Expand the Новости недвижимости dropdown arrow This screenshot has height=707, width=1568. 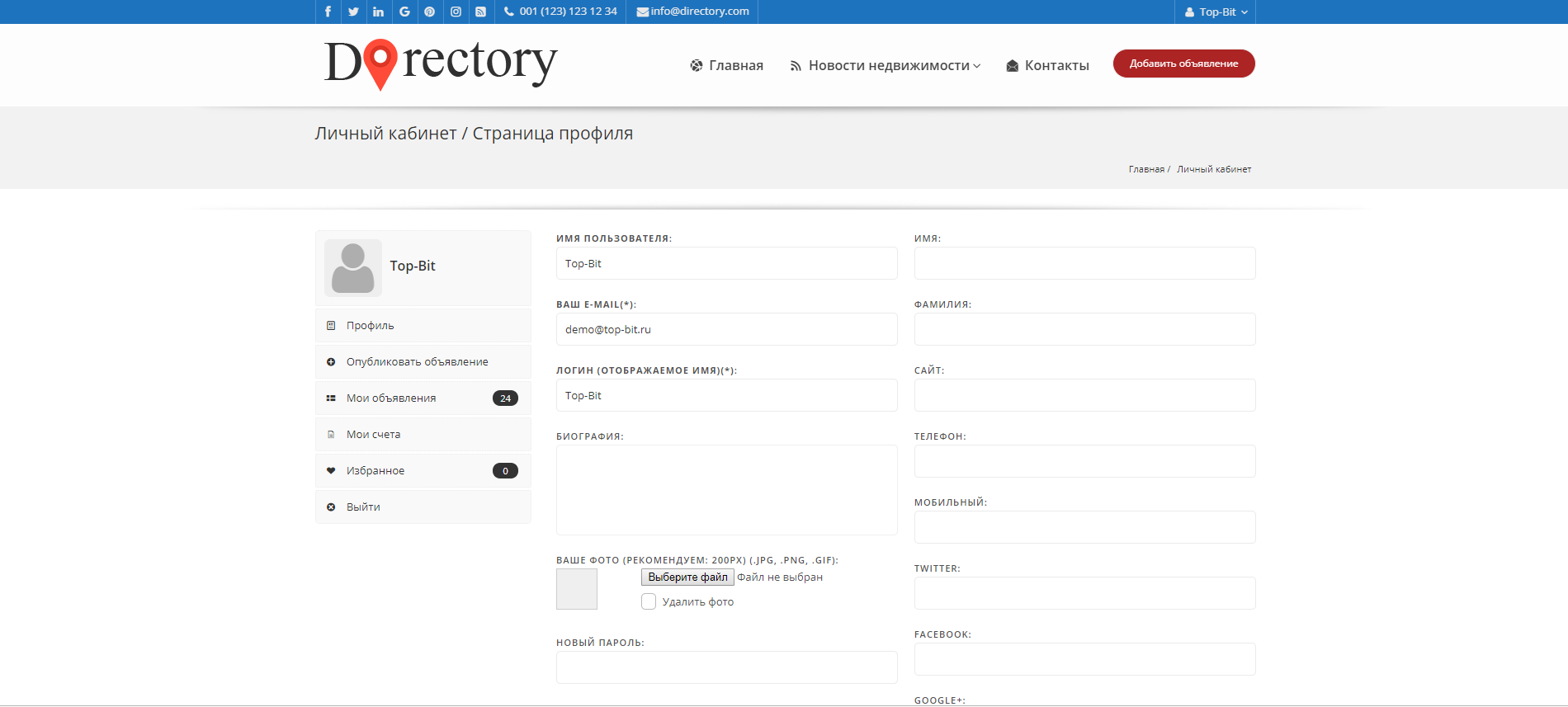click(977, 66)
